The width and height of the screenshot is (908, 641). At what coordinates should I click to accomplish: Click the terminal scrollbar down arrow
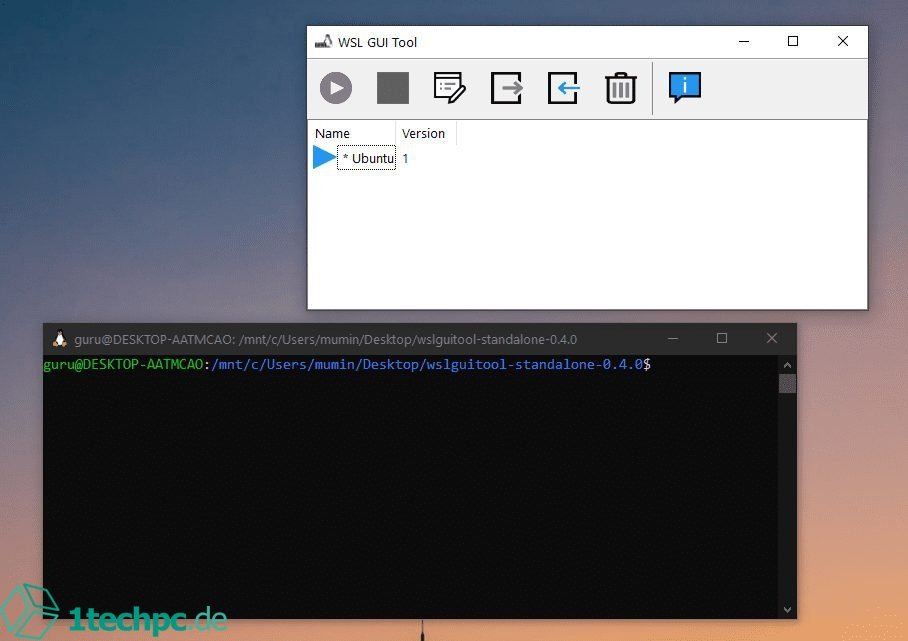[787, 609]
